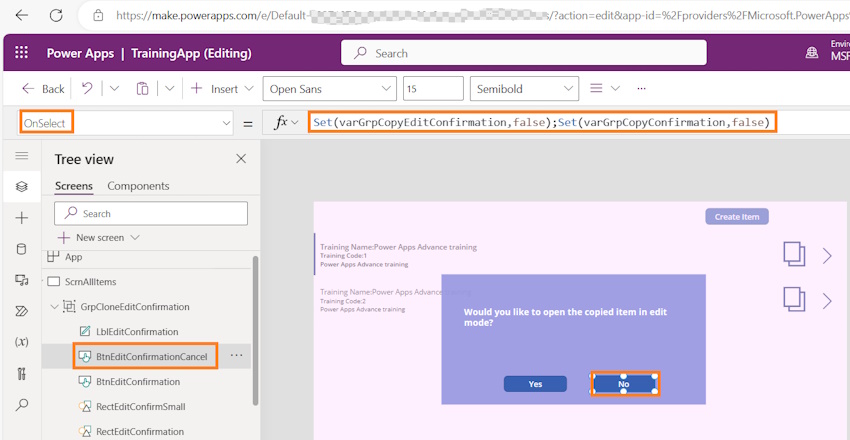Click the 'Training Code:1' label
Screen dimensions: 850x440
(x=344, y=256)
